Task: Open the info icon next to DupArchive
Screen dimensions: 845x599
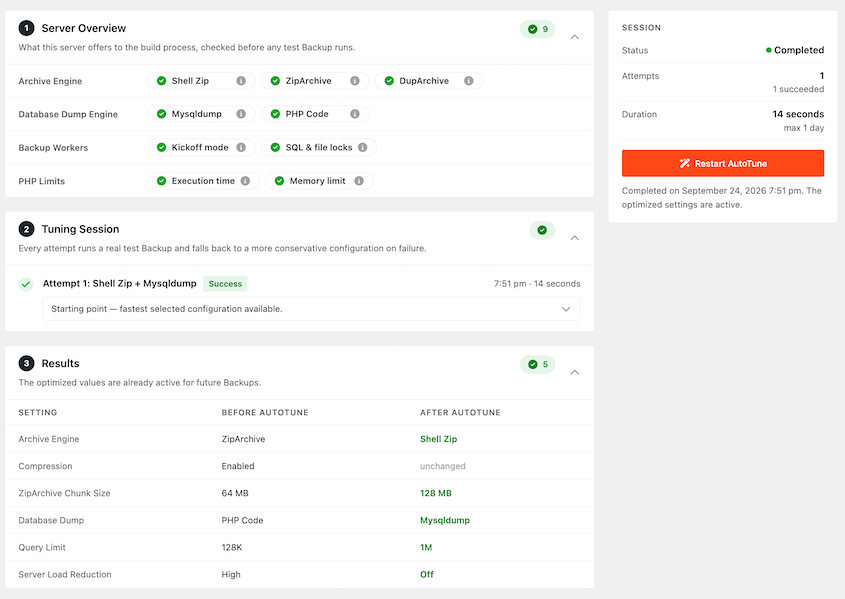Action: pyautogui.click(x=469, y=81)
